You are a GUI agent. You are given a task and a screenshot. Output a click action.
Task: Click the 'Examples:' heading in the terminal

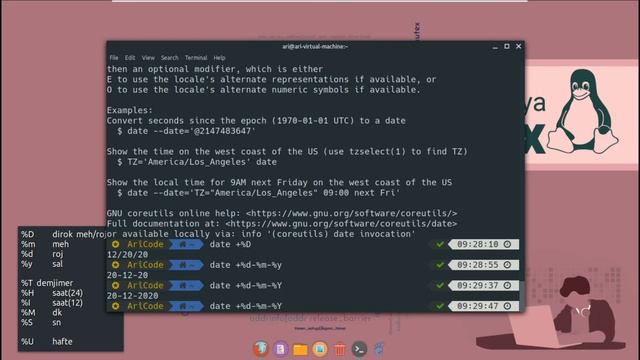pos(130,110)
